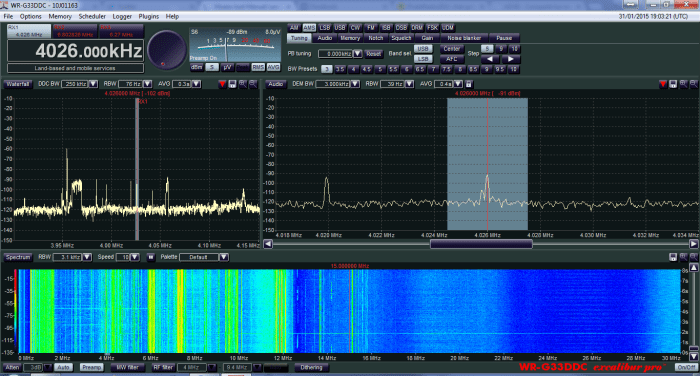Open the Scheduler menu
This screenshot has width=700, height=376.
coord(92,17)
